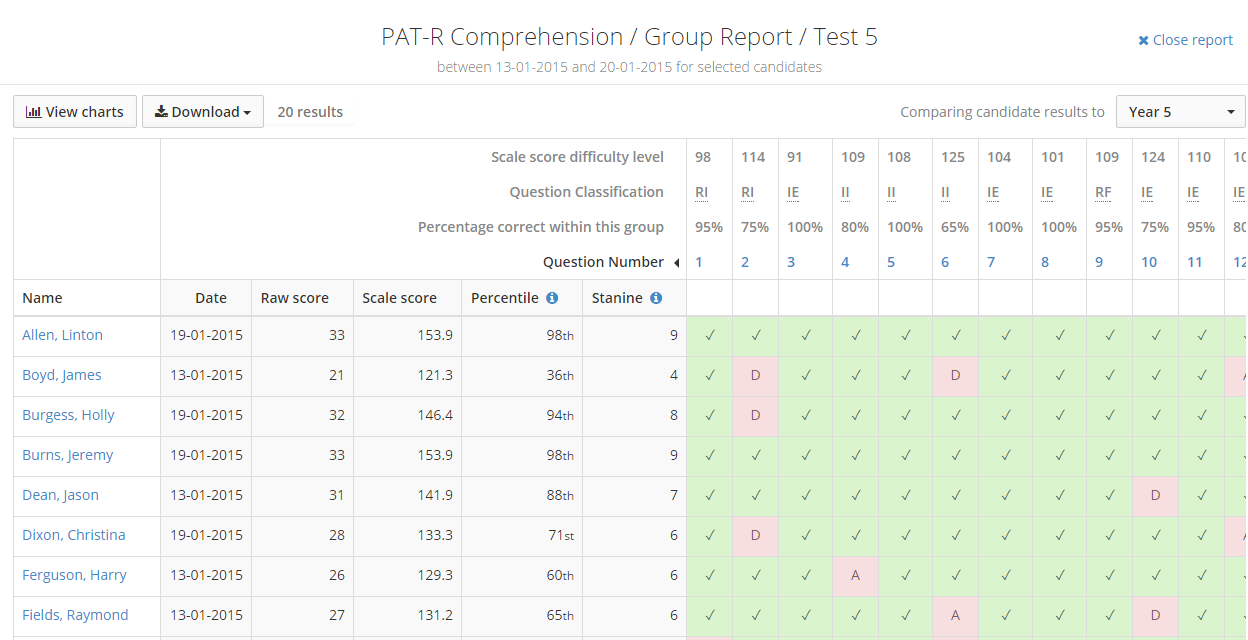
Task: Click Ferguson, Harry's scale score 129.3
Action: 435,575
